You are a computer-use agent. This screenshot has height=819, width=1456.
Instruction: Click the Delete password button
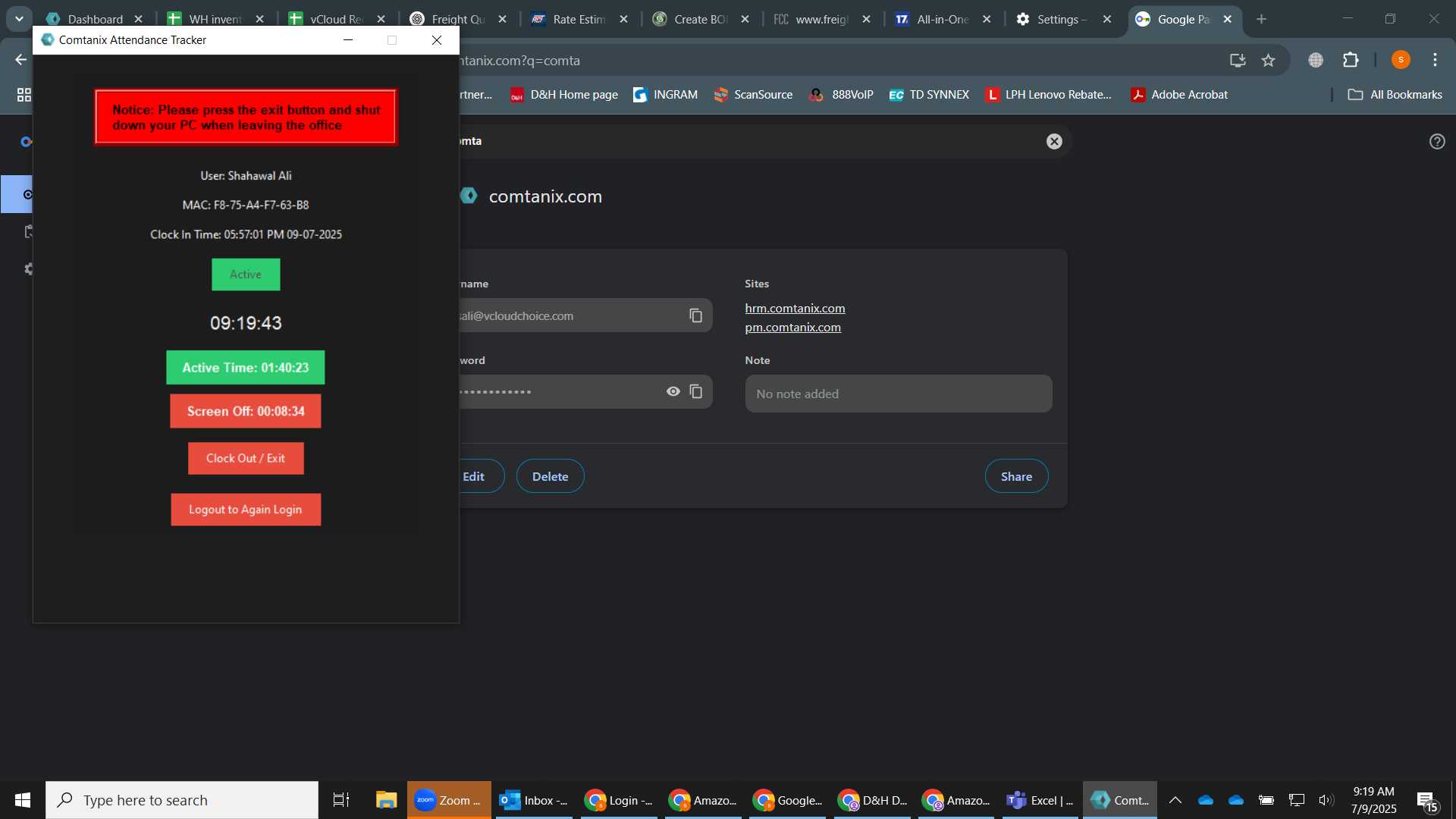click(x=550, y=476)
